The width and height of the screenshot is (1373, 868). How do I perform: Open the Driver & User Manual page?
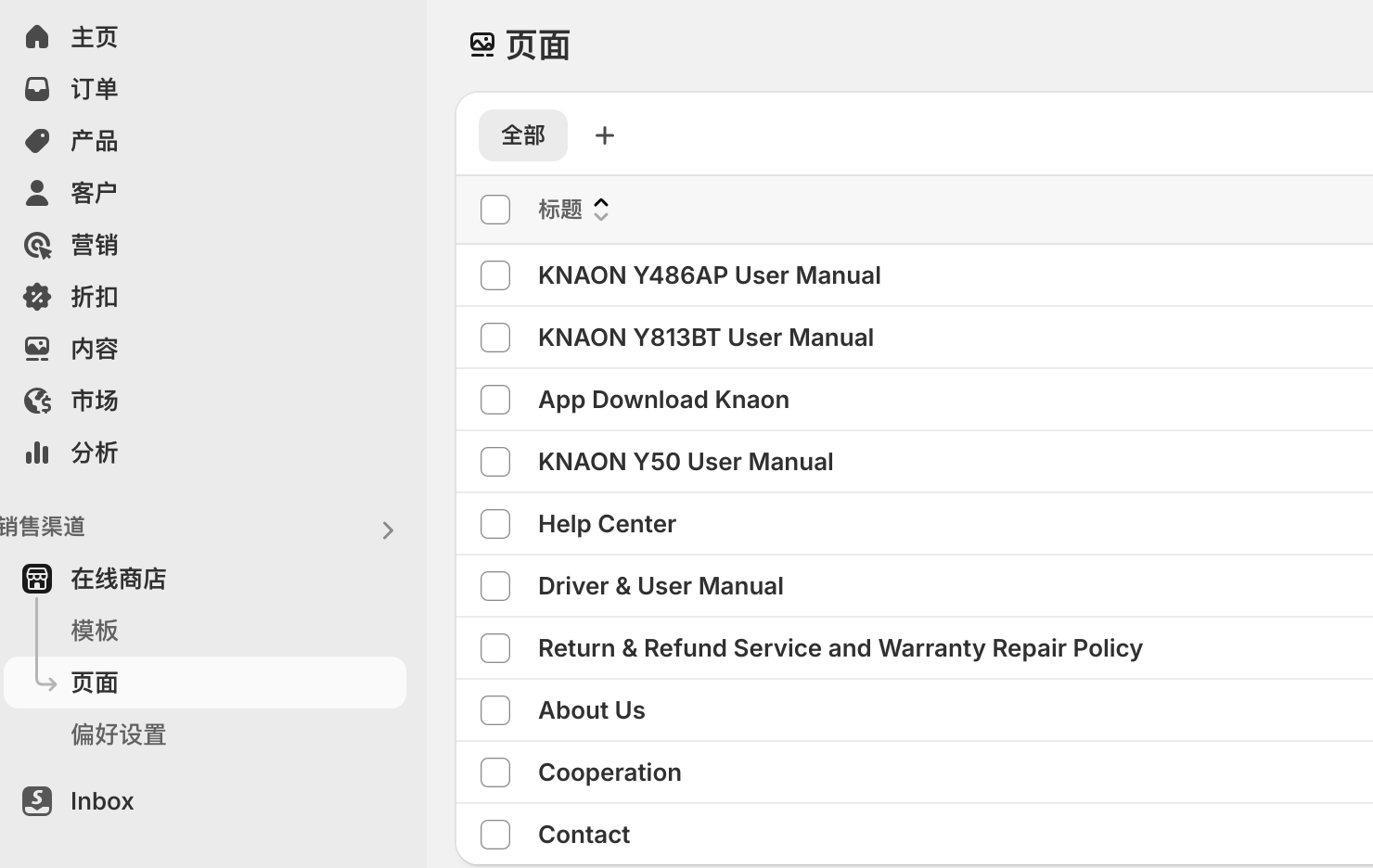point(661,586)
